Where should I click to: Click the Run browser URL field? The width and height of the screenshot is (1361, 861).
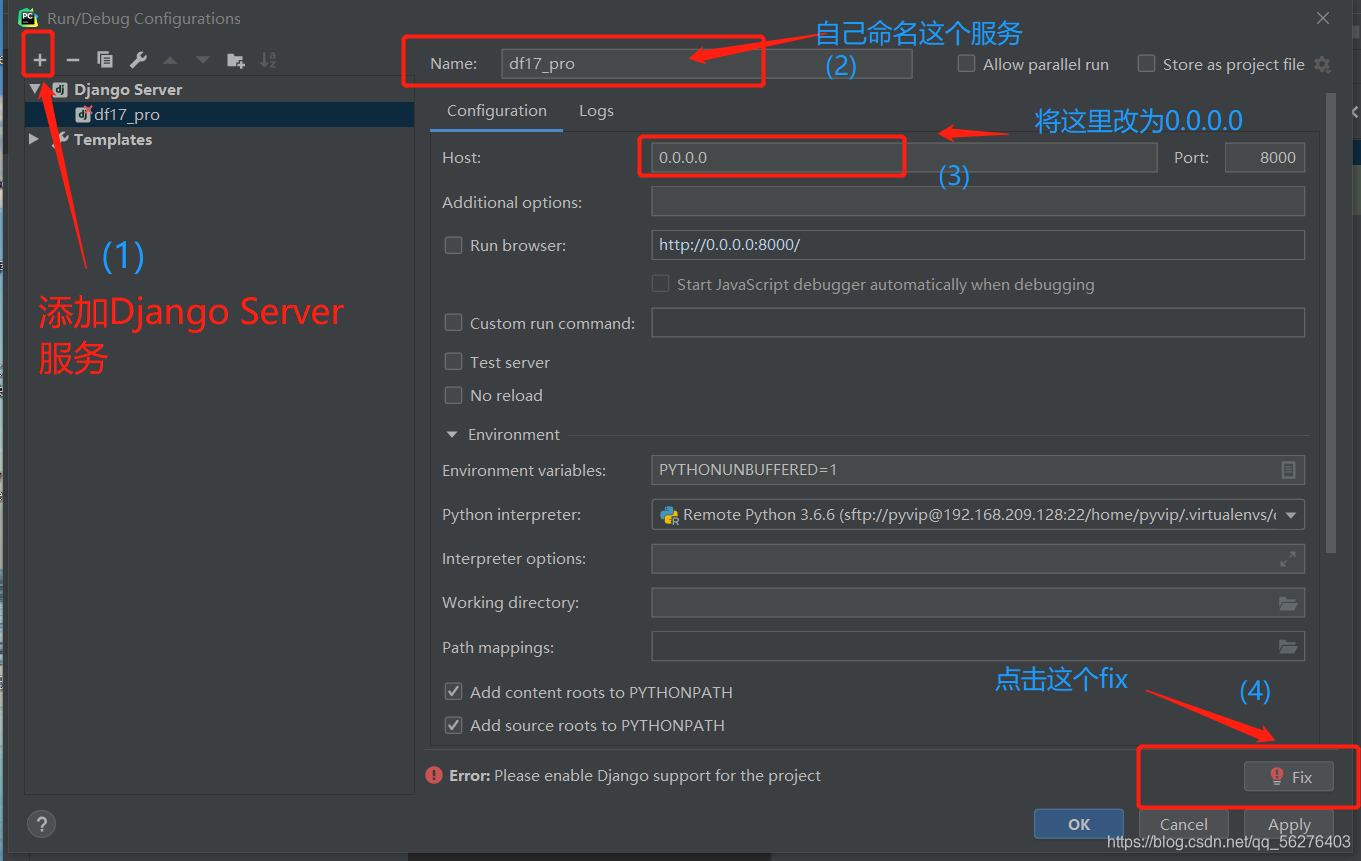(x=978, y=245)
